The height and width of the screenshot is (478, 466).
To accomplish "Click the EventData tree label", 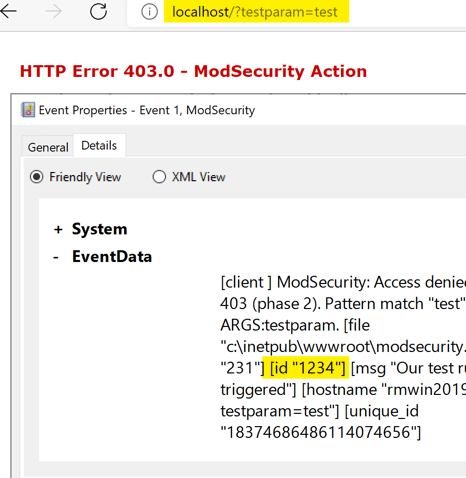I will tap(112, 257).
